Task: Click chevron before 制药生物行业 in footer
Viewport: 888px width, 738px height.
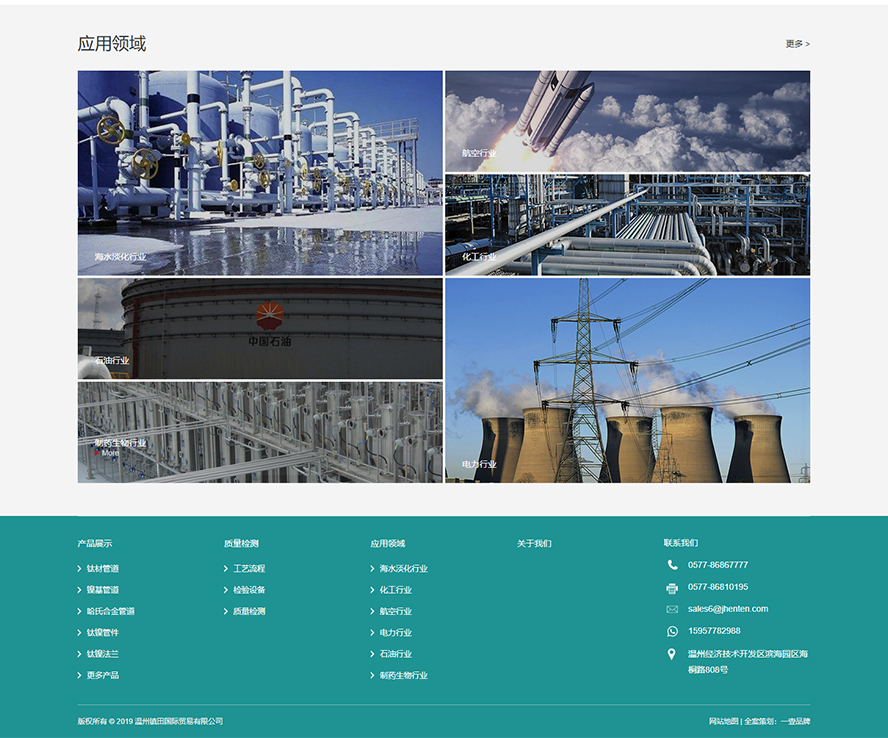Action: pyautogui.click(x=372, y=675)
